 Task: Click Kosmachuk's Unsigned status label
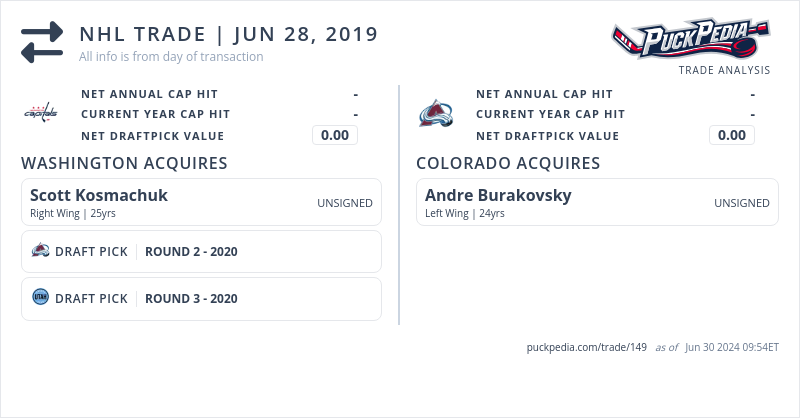(345, 203)
